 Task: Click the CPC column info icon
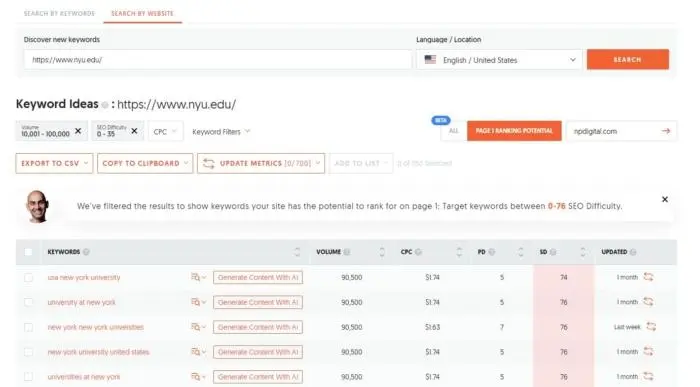pos(418,252)
